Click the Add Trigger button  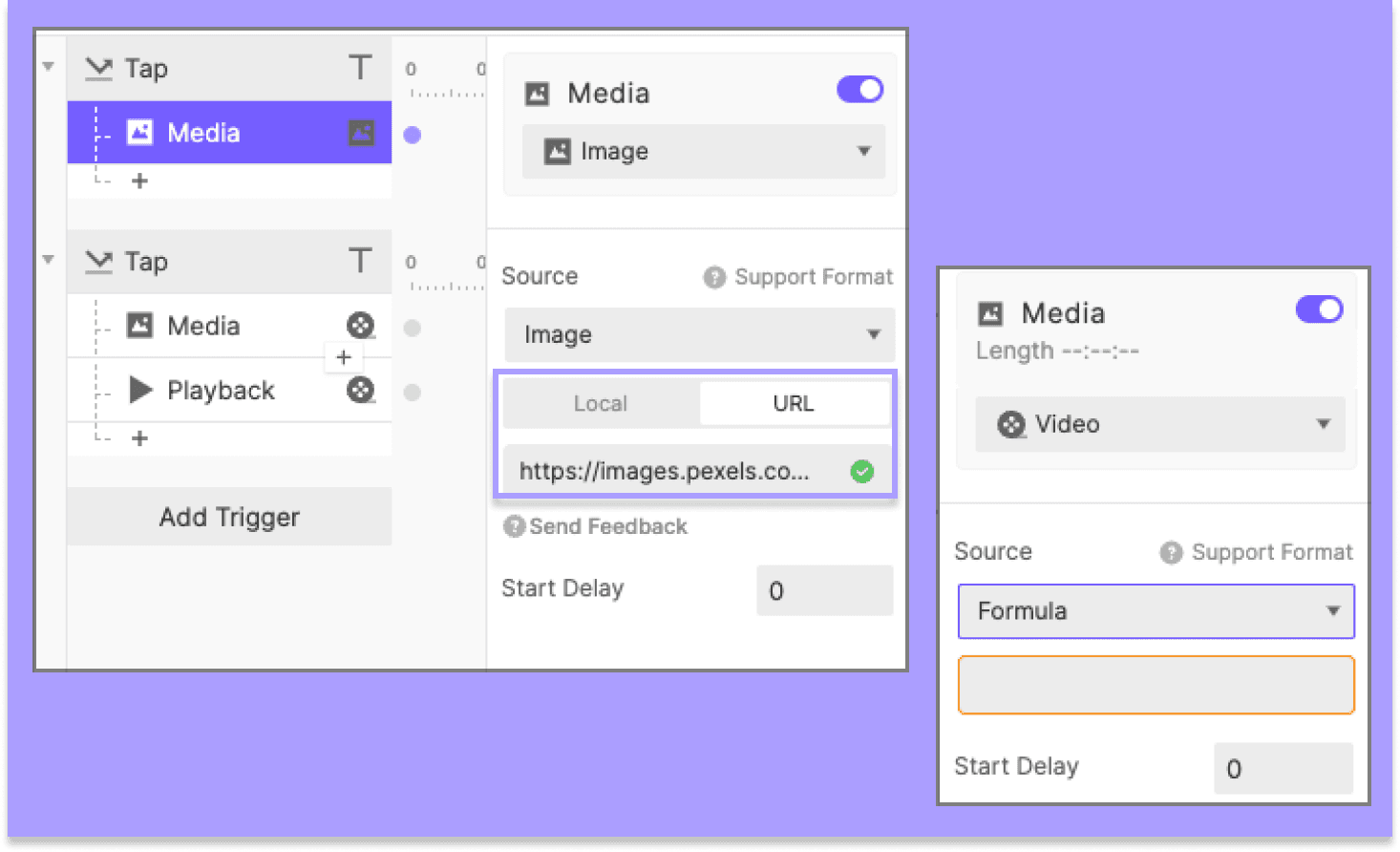228,517
